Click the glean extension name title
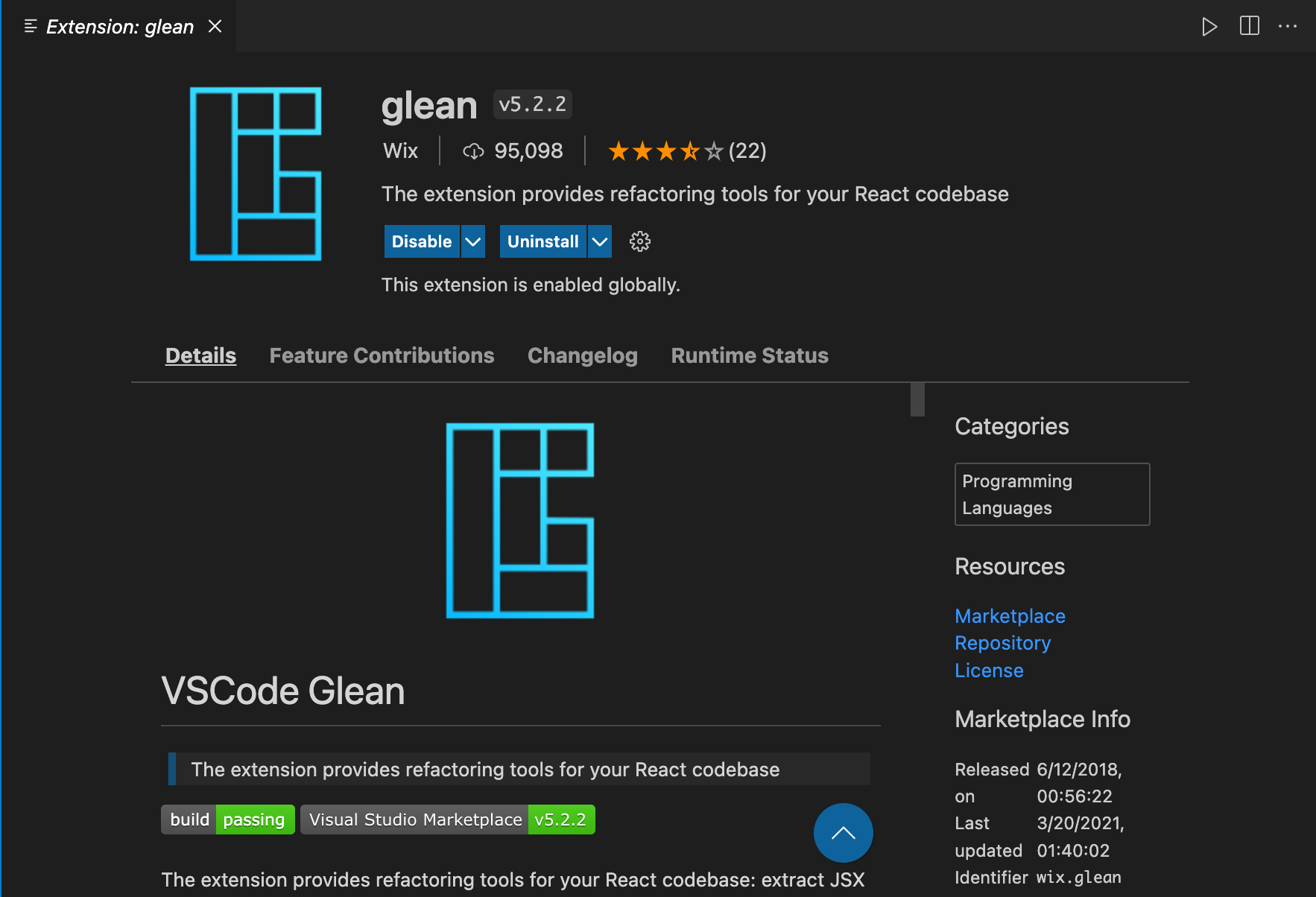The width and height of the screenshot is (1316, 897). point(429,106)
